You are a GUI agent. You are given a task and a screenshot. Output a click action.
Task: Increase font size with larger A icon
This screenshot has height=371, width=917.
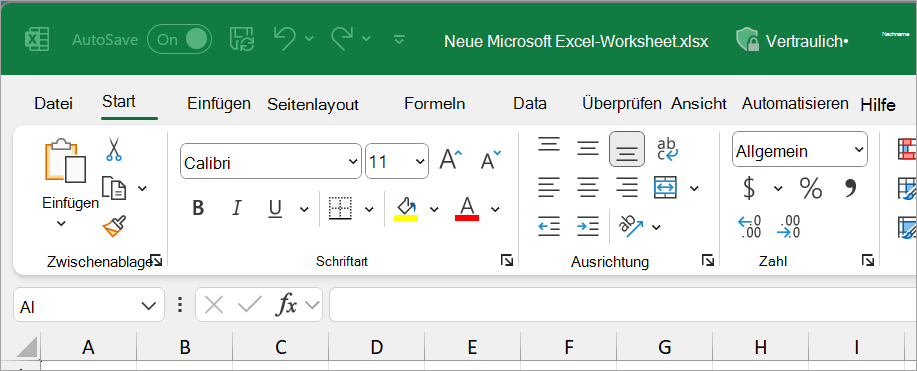point(450,160)
